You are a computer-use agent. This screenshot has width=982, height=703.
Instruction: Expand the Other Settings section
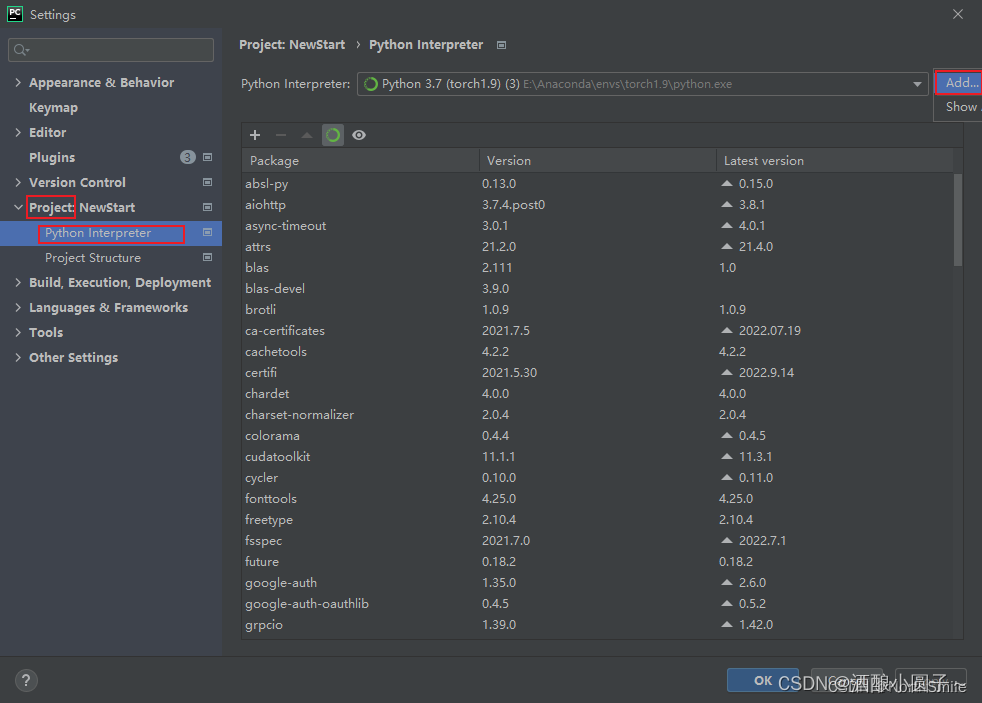(18, 358)
